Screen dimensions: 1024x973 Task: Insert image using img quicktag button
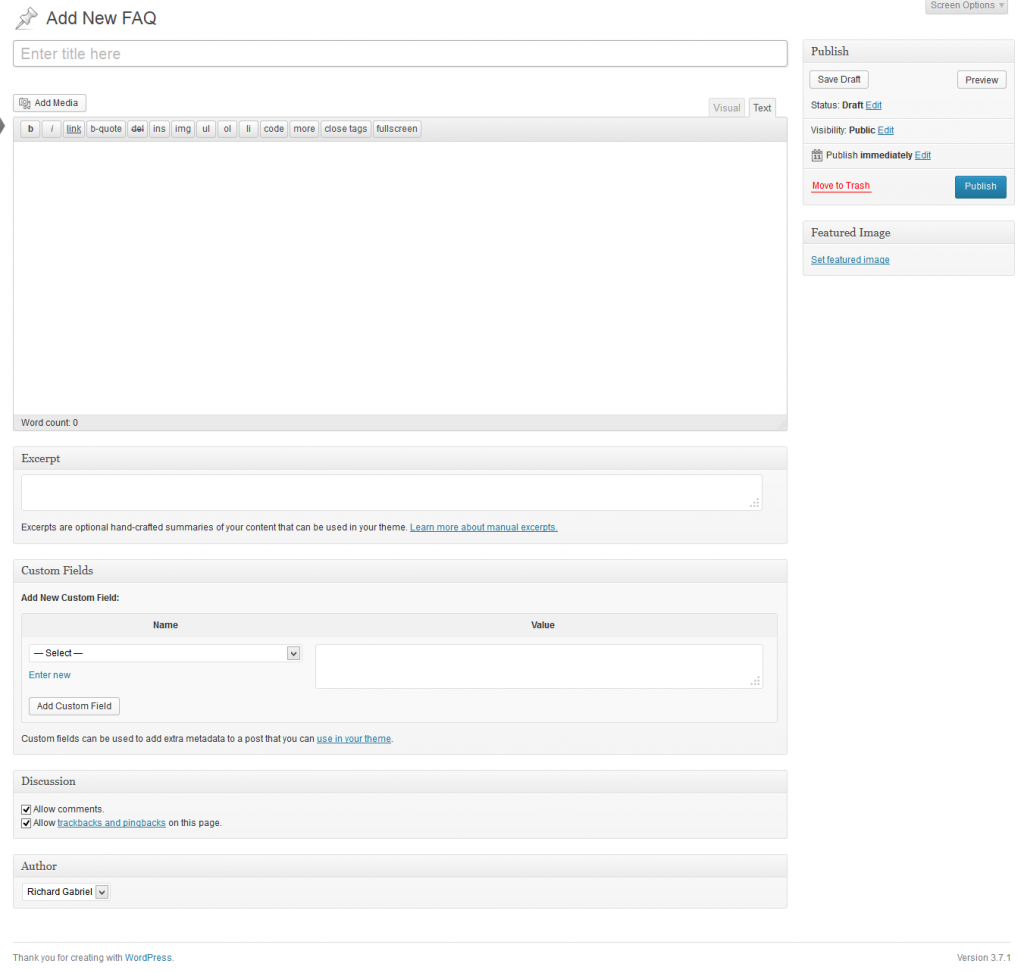coord(183,129)
